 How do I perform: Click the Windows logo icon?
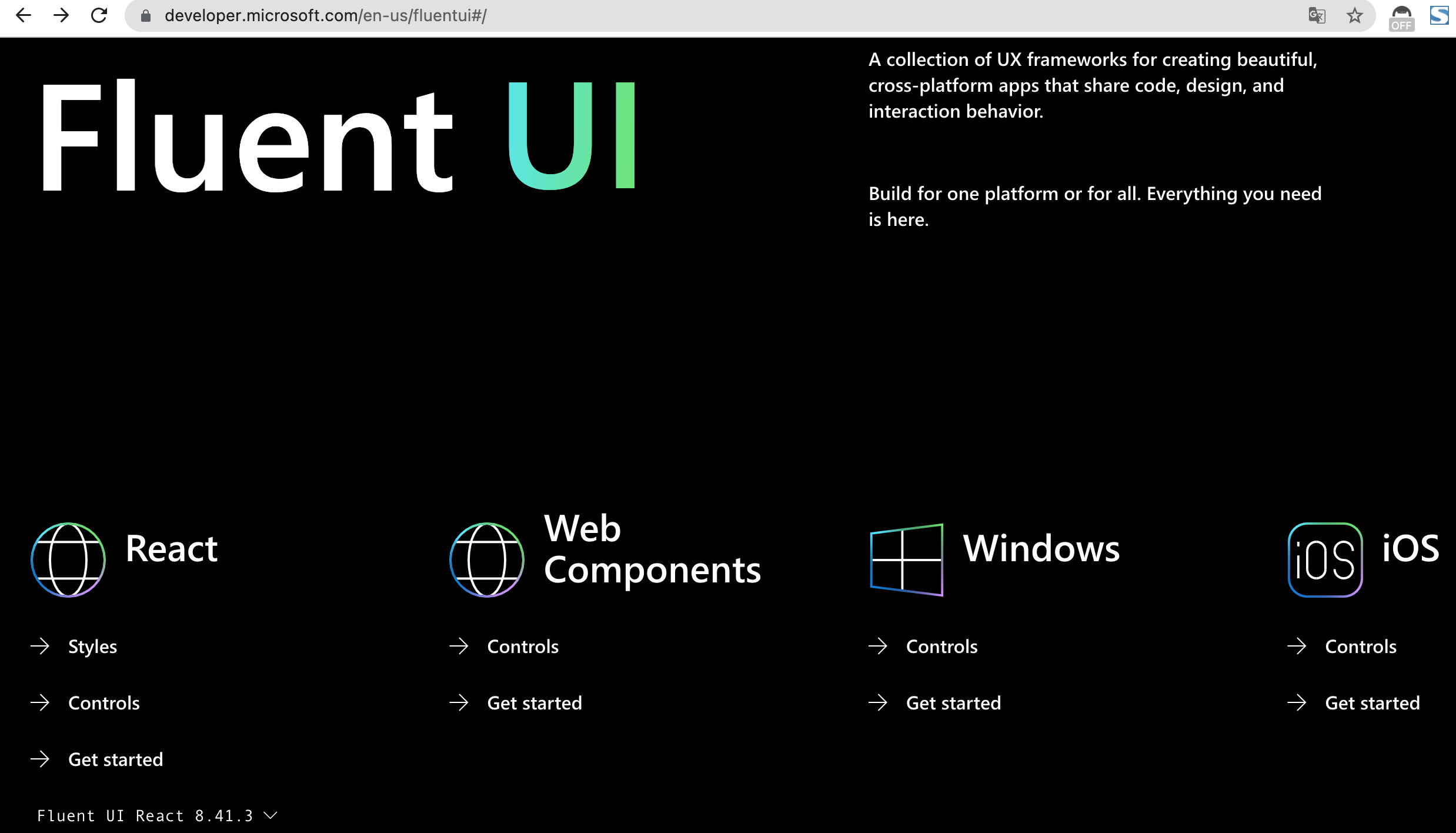tap(906, 559)
